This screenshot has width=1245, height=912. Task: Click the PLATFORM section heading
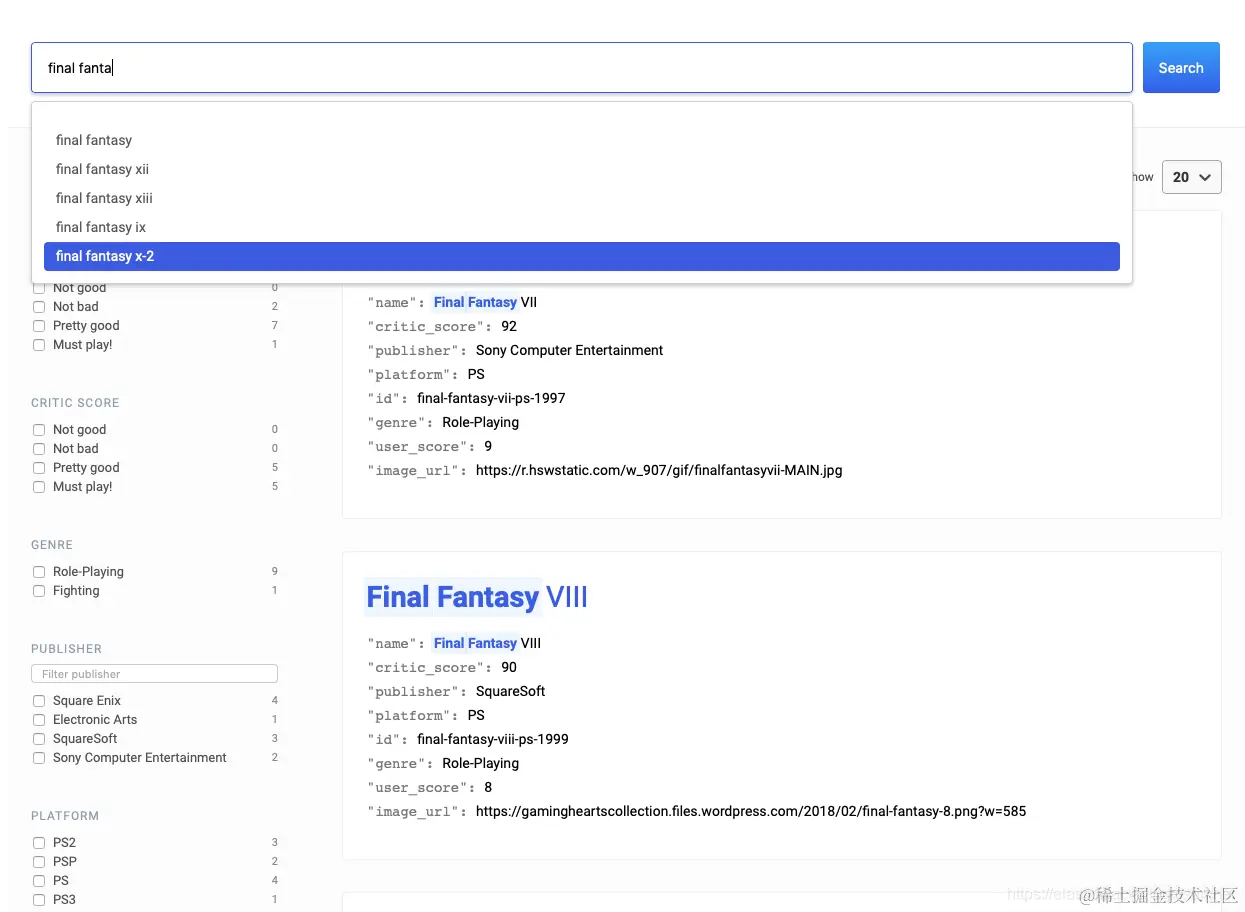[x=65, y=816]
